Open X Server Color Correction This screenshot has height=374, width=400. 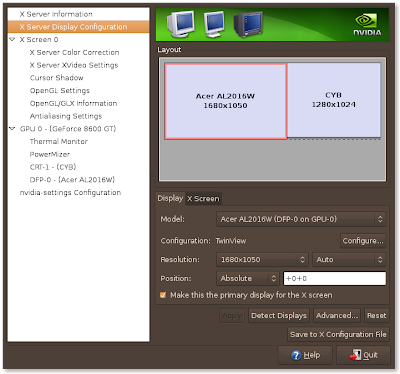[x=74, y=52]
